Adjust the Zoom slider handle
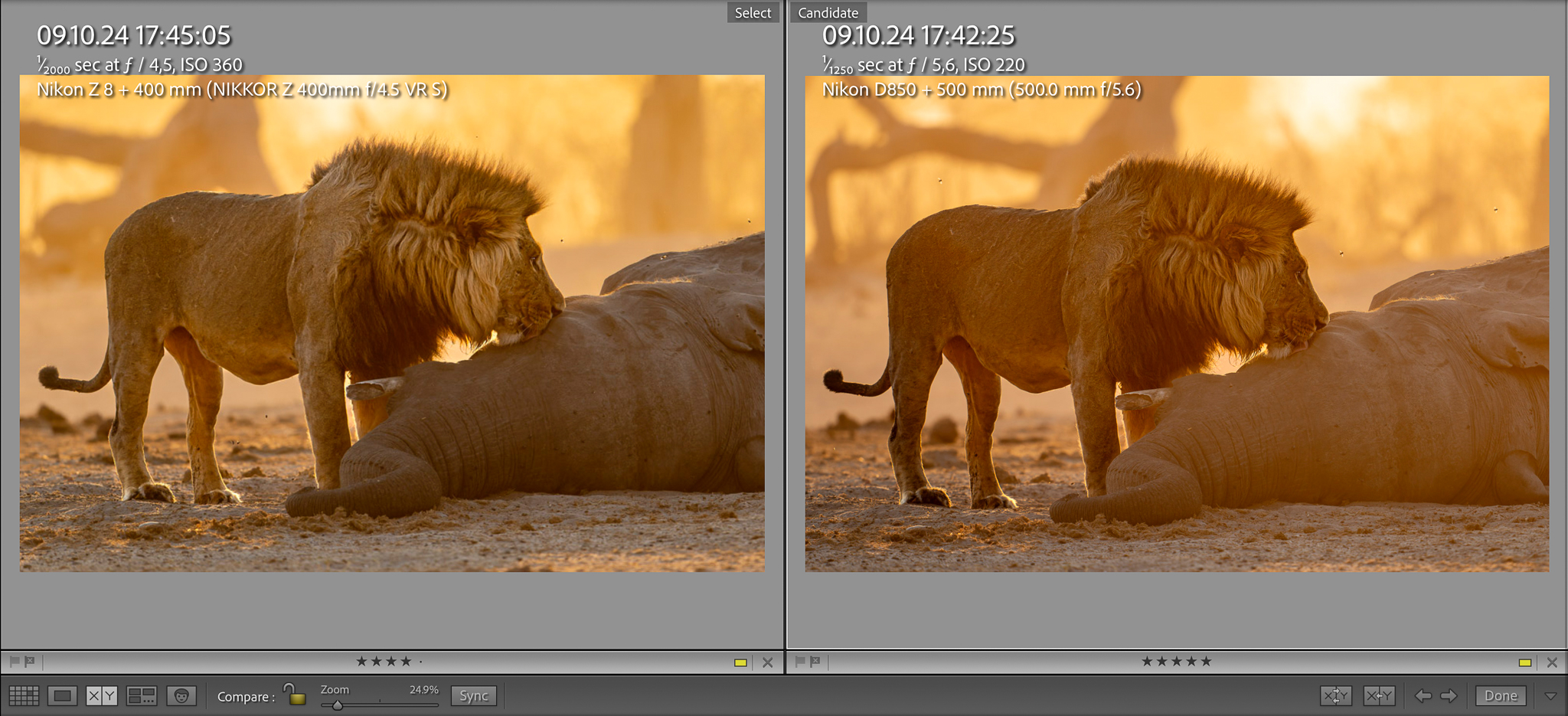 pos(338,705)
